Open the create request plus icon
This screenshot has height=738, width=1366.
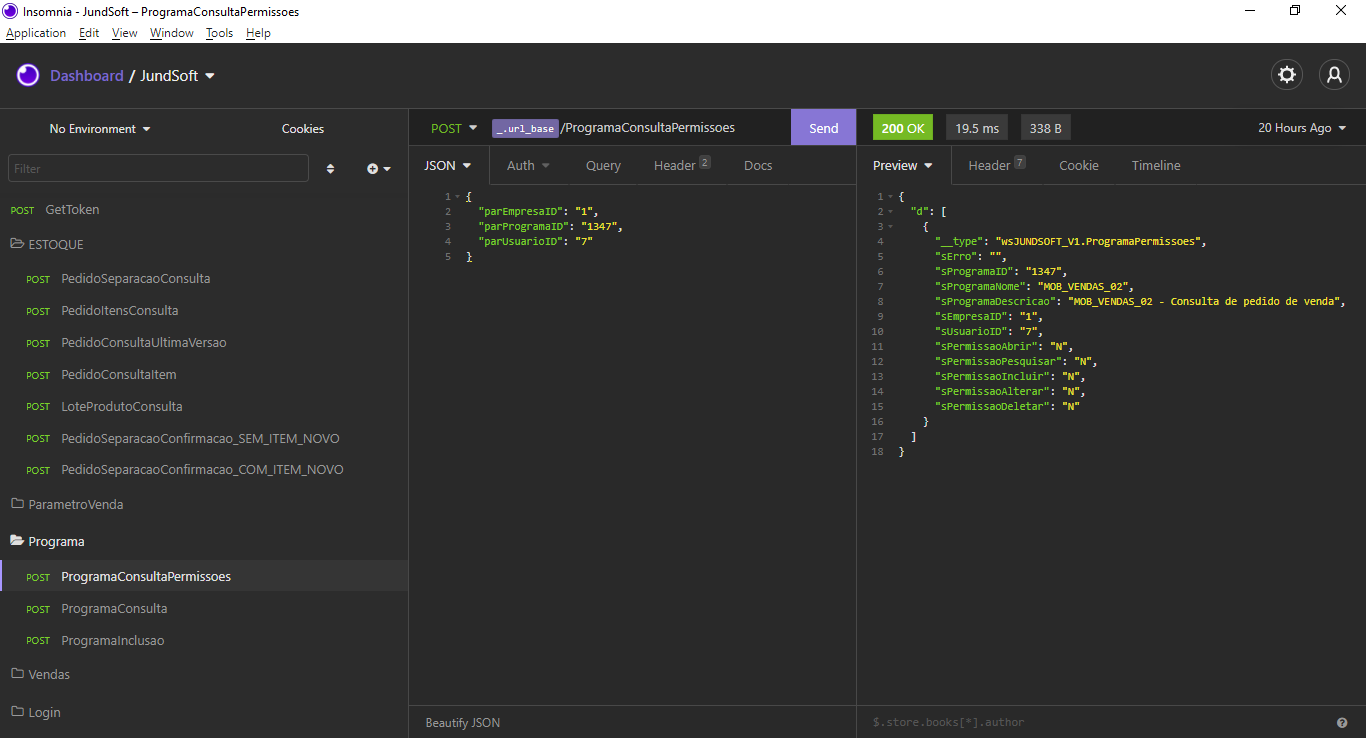(379, 169)
